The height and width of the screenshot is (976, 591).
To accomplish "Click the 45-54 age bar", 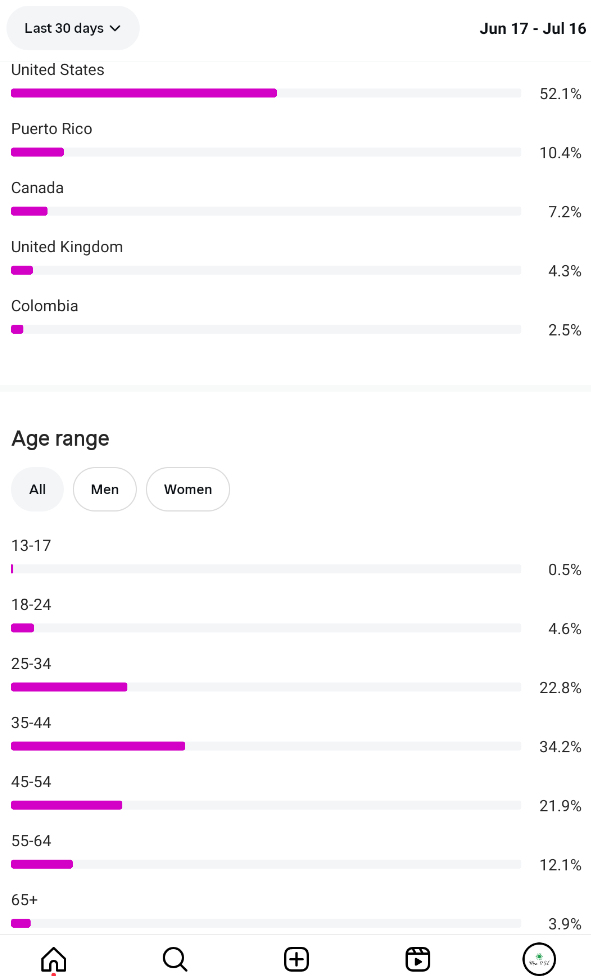I will pos(266,805).
